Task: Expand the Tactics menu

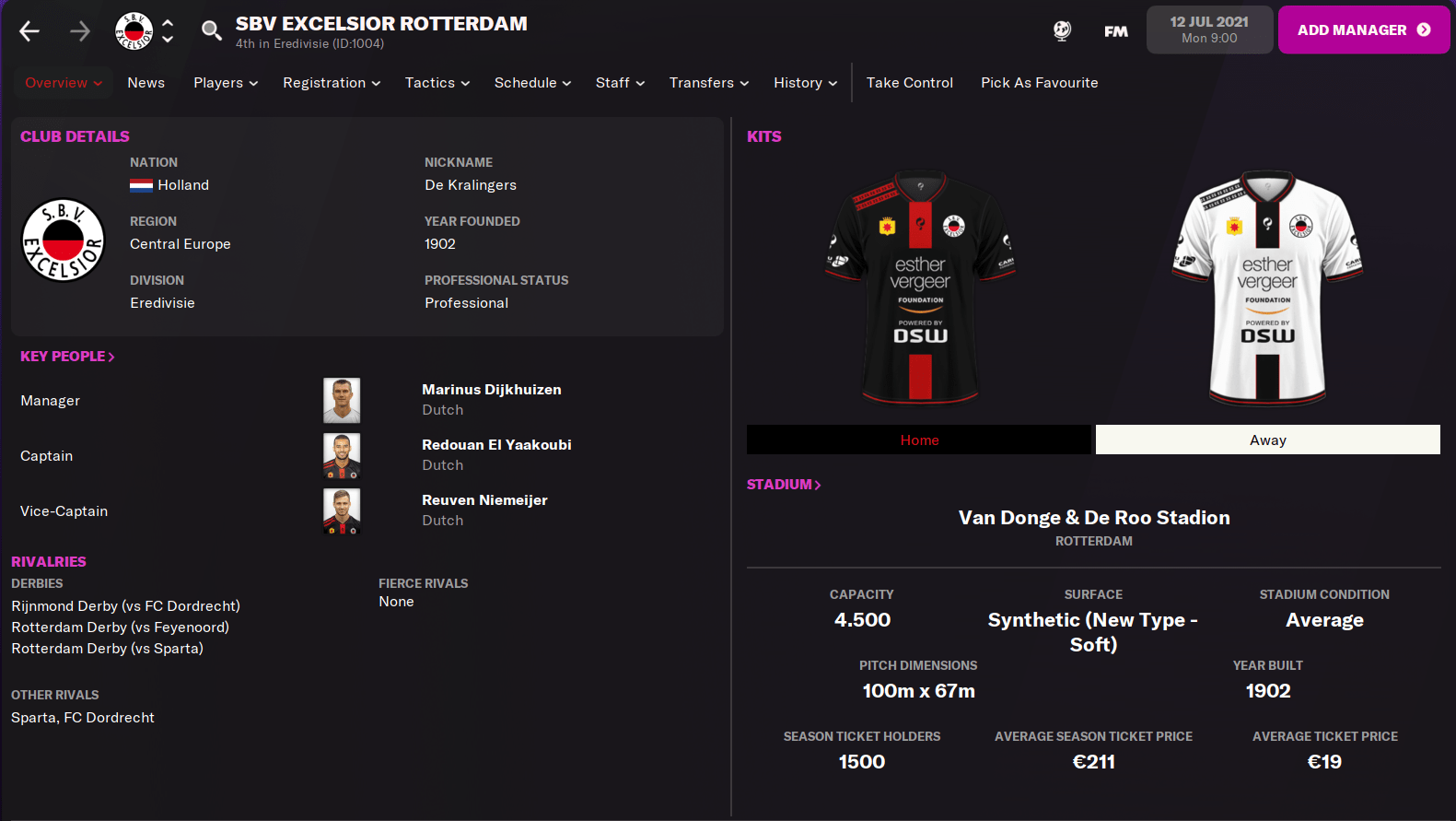Action: tap(437, 83)
